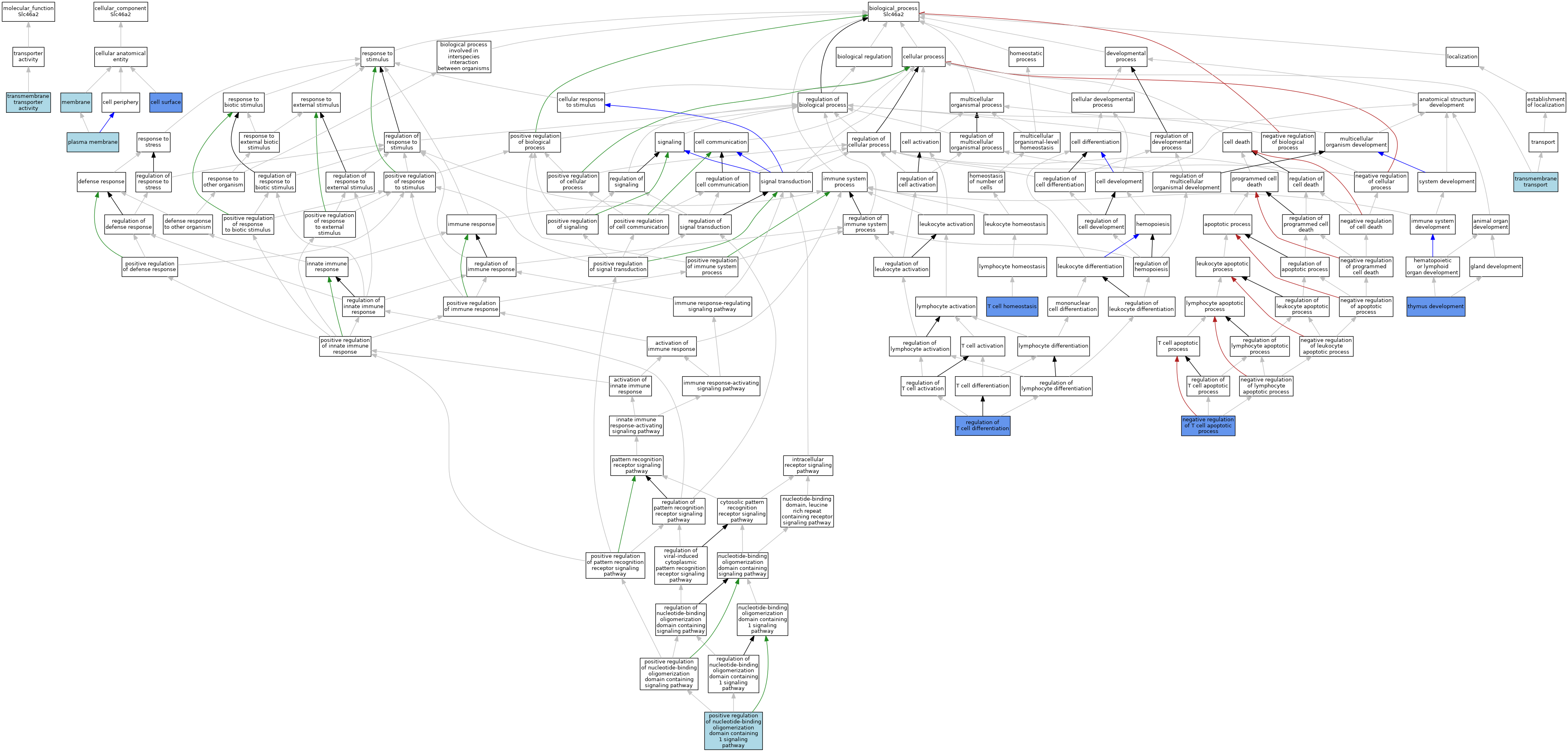Select the cell communication node

tap(721, 142)
